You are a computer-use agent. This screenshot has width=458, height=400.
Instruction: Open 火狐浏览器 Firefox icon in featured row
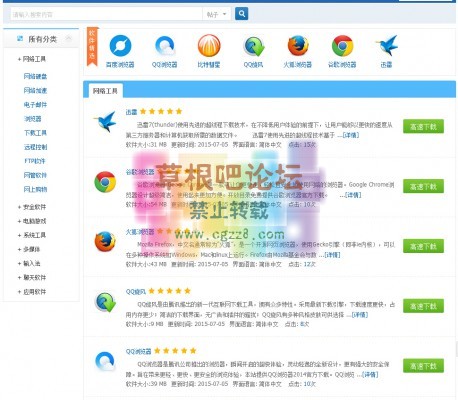coord(298,46)
